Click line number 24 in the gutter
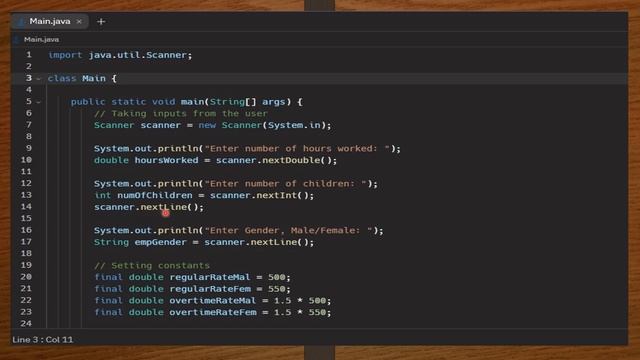The image size is (640, 360). tap(26, 323)
